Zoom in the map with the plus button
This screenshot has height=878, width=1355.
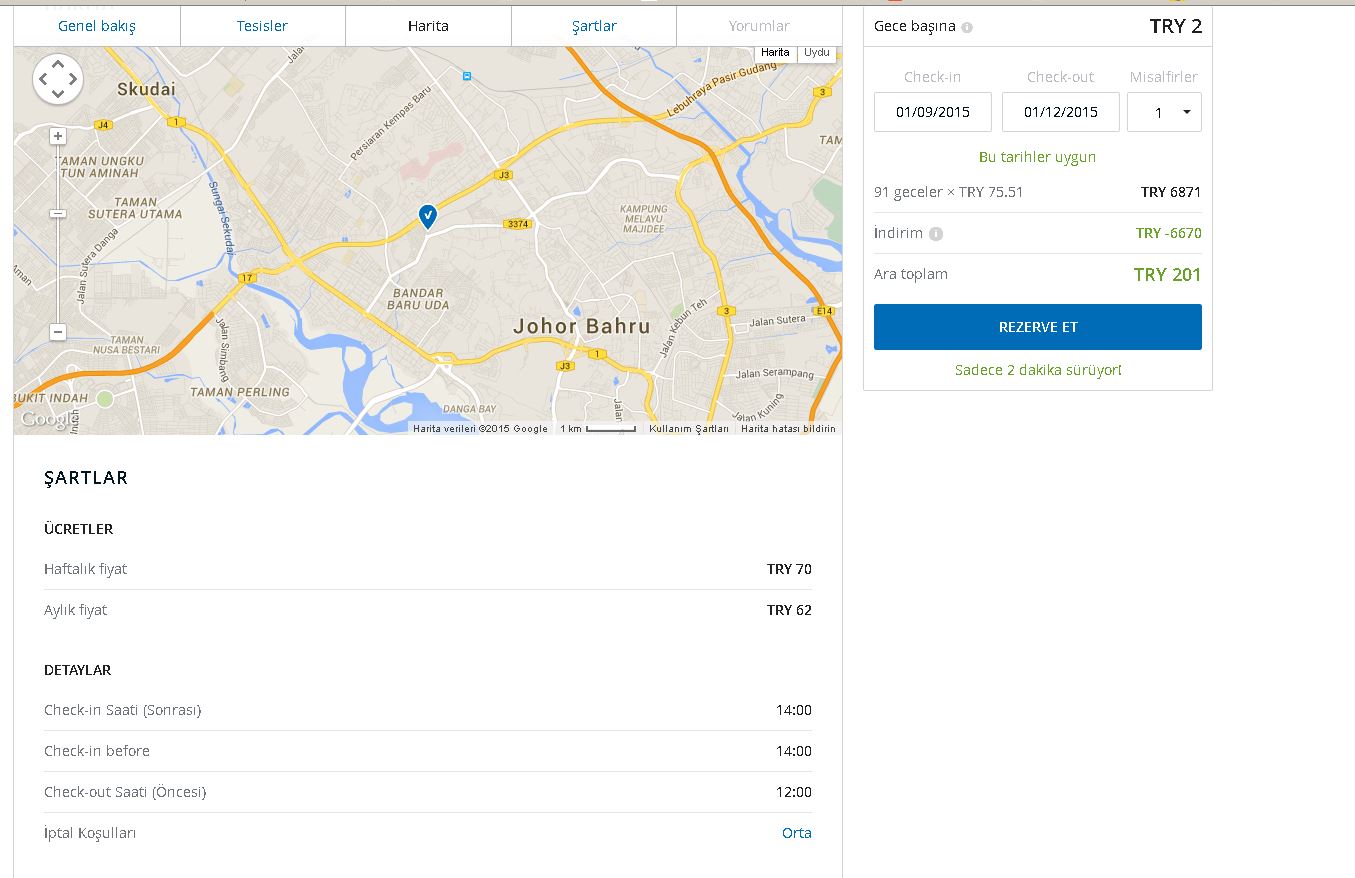(x=58, y=136)
